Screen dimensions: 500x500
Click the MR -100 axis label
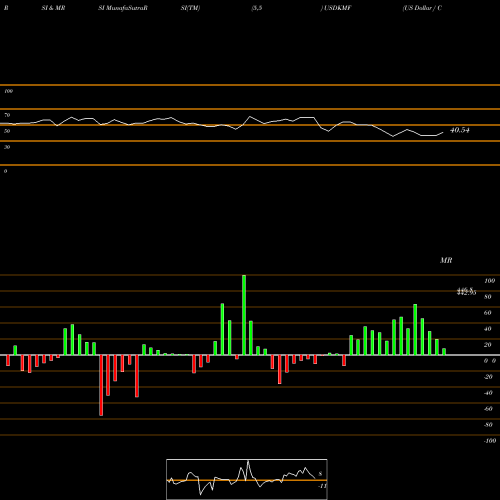coord(490,441)
